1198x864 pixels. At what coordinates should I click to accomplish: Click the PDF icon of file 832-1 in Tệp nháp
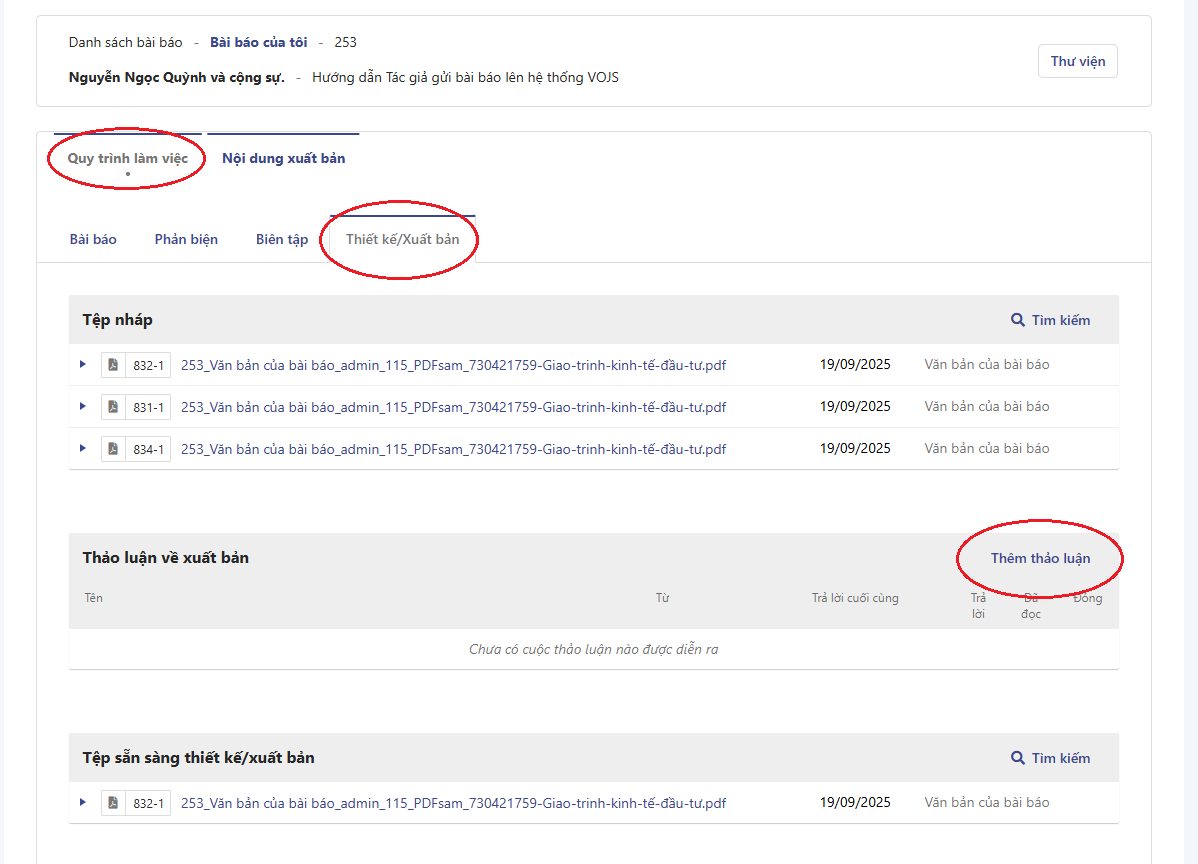(113, 365)
